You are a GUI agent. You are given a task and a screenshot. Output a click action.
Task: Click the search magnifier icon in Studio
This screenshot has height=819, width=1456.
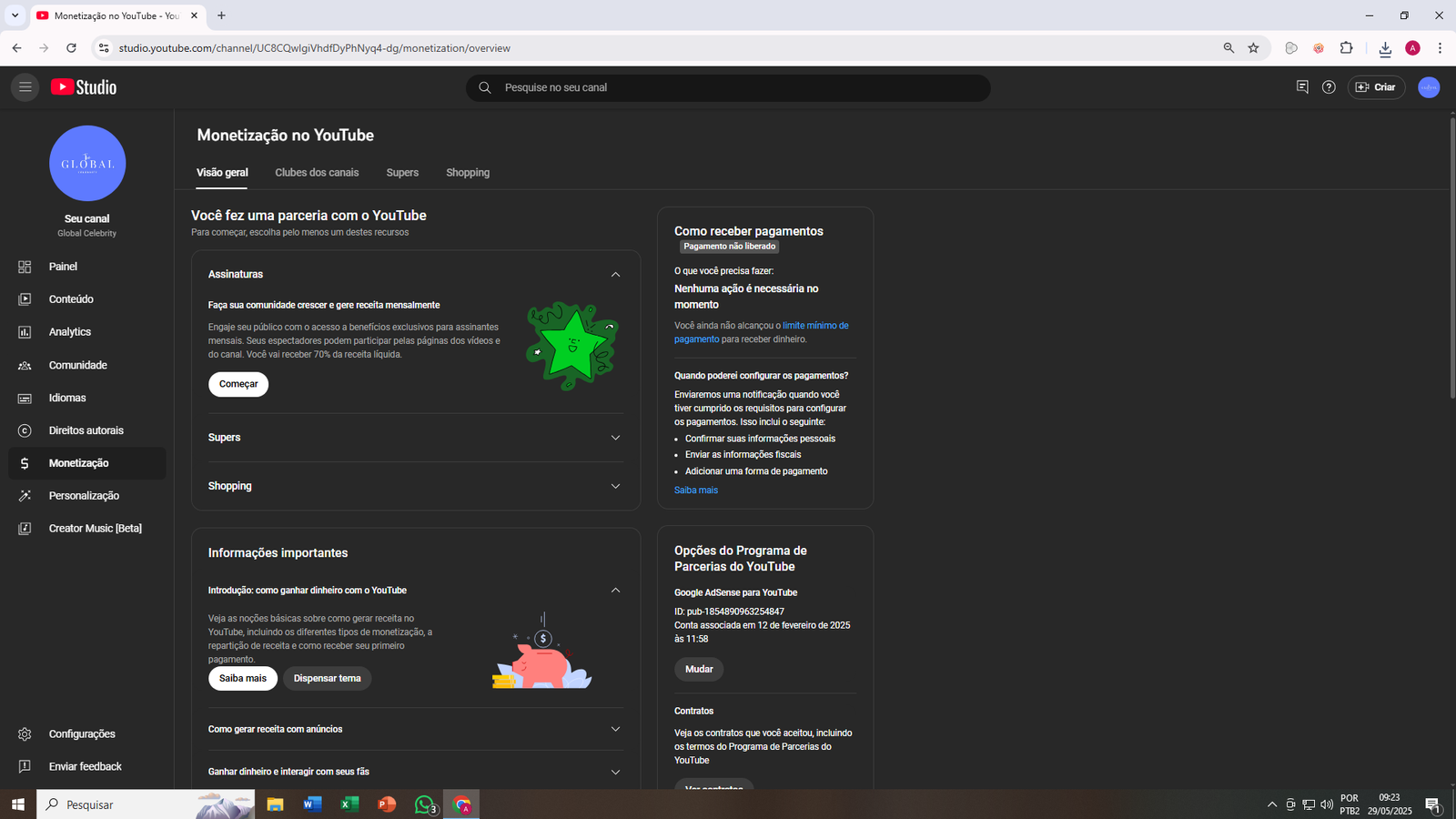pos(485,87)
